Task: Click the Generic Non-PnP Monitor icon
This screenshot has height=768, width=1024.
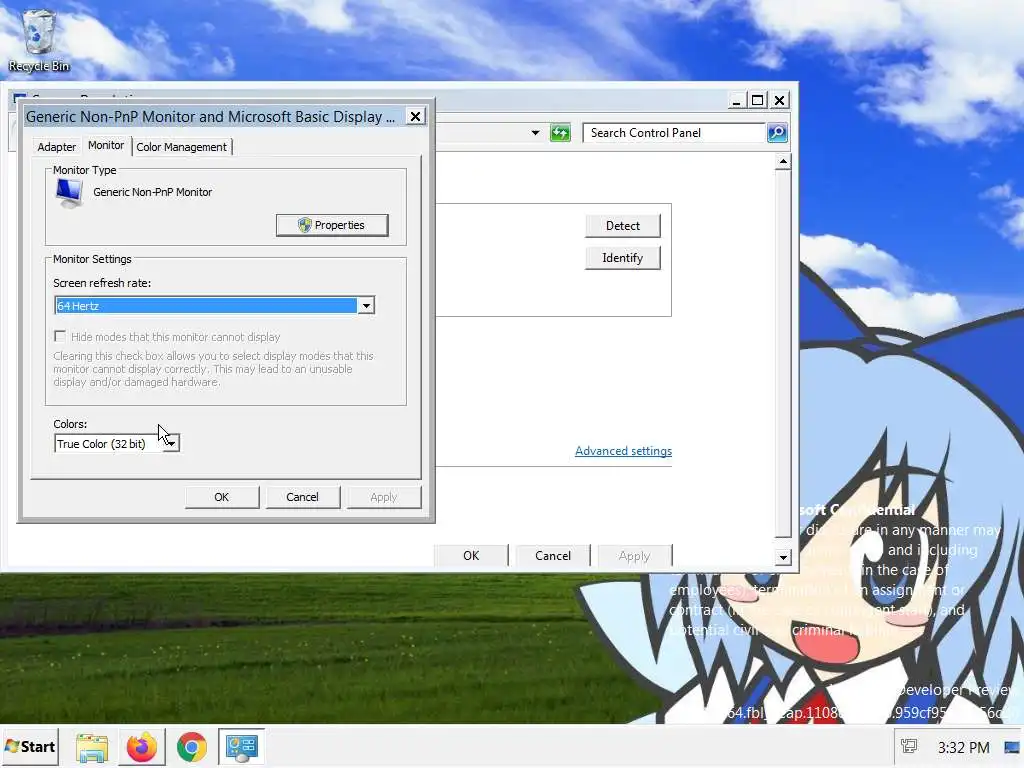Action: click(69, 193)
